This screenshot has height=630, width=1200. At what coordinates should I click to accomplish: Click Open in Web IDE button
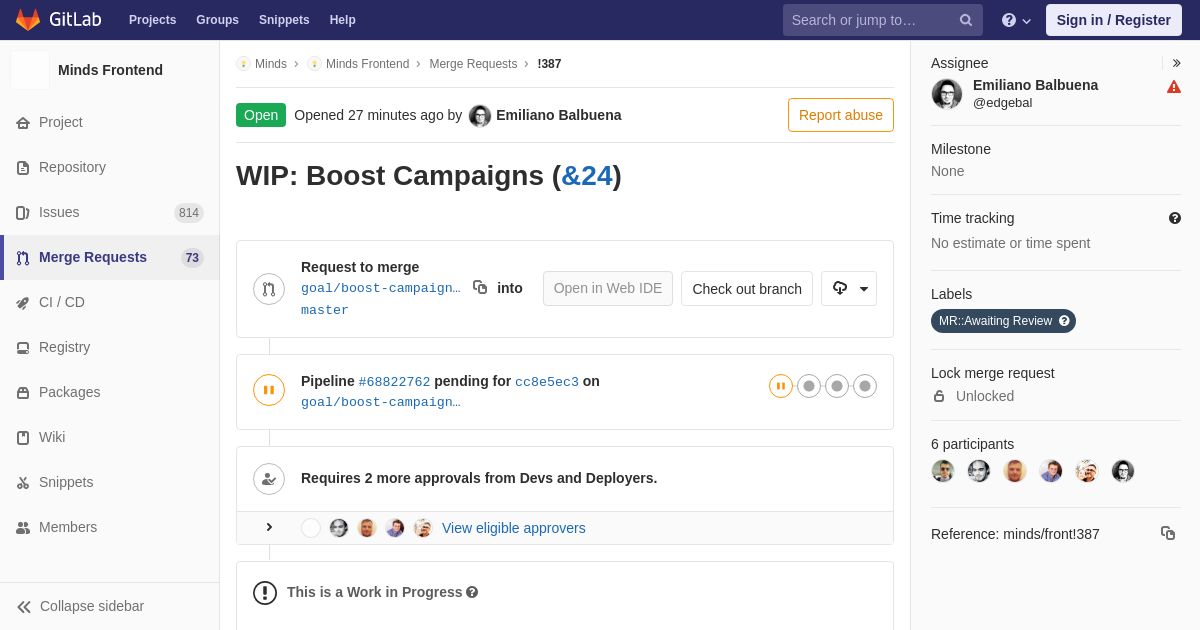click(x=608, y=288)
